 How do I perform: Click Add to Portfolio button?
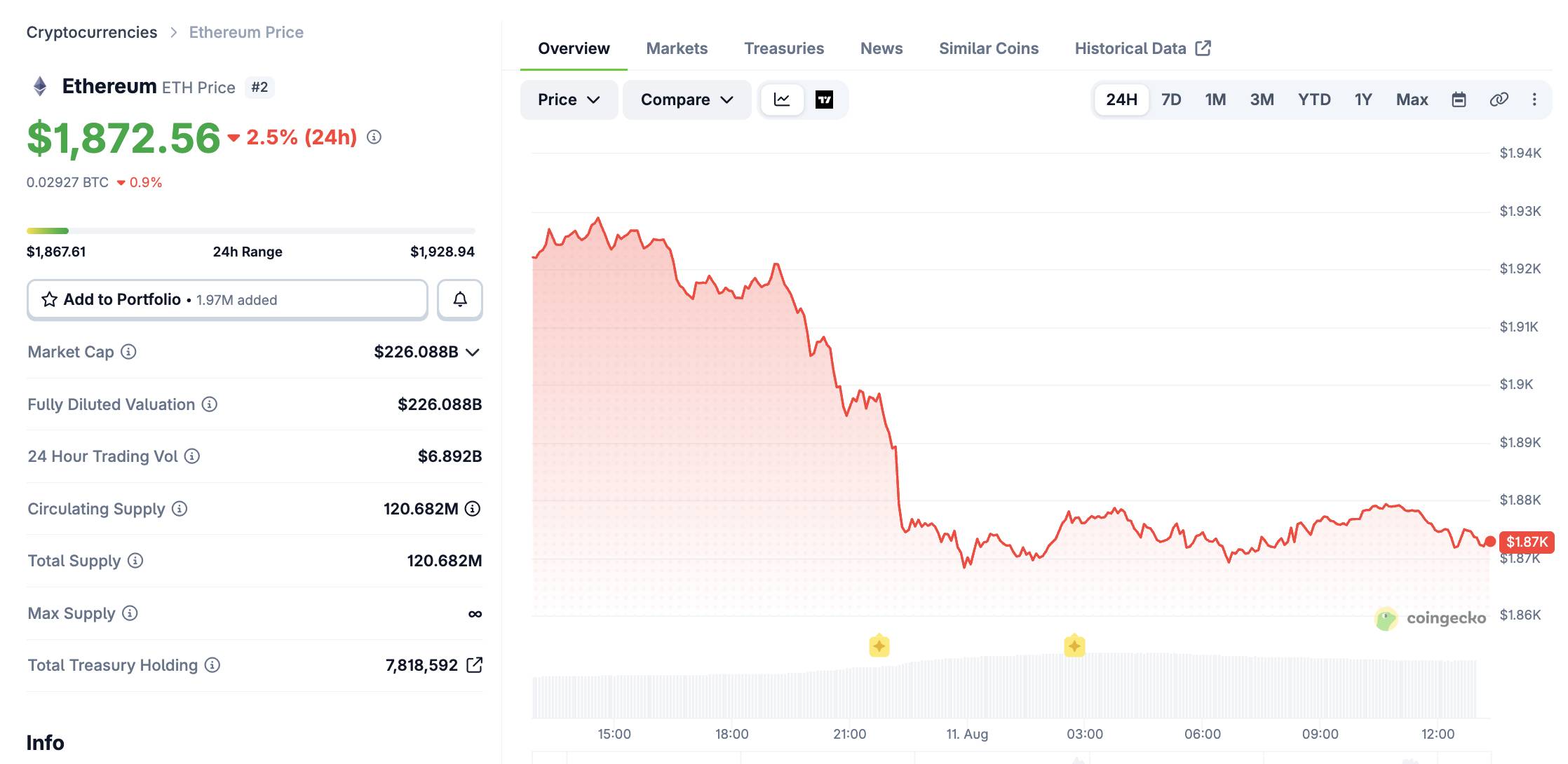pos(227,299)
